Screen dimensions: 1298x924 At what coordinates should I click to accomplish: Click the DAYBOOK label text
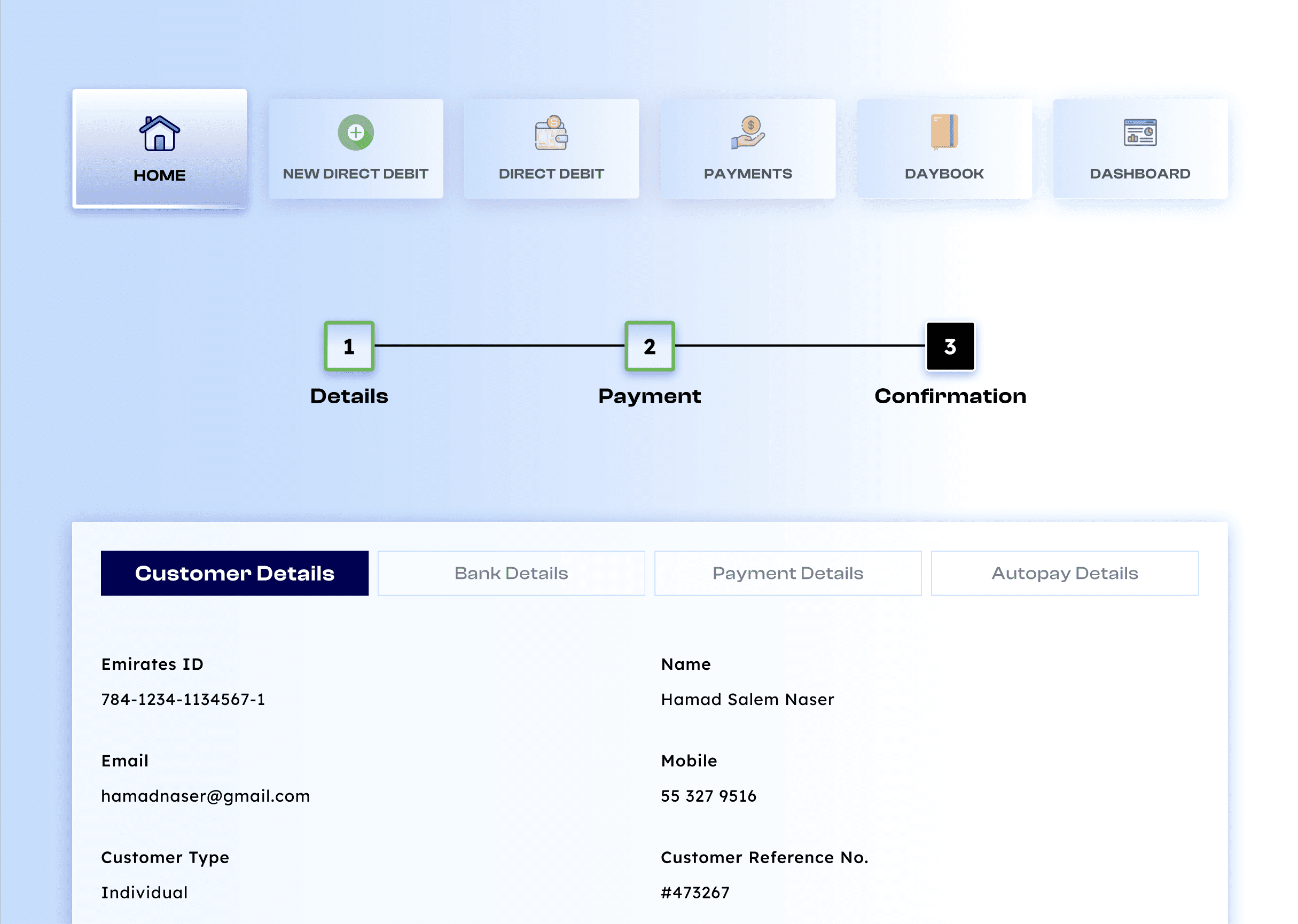click(x=944, y=174)
